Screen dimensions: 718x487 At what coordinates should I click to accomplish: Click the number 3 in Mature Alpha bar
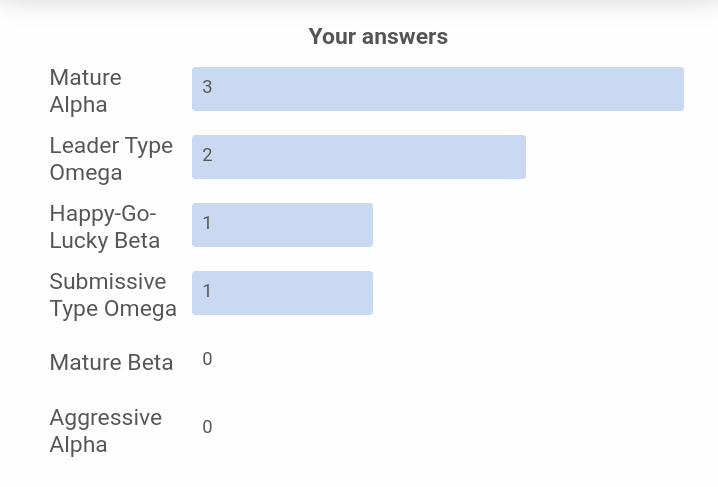[207, 87]
